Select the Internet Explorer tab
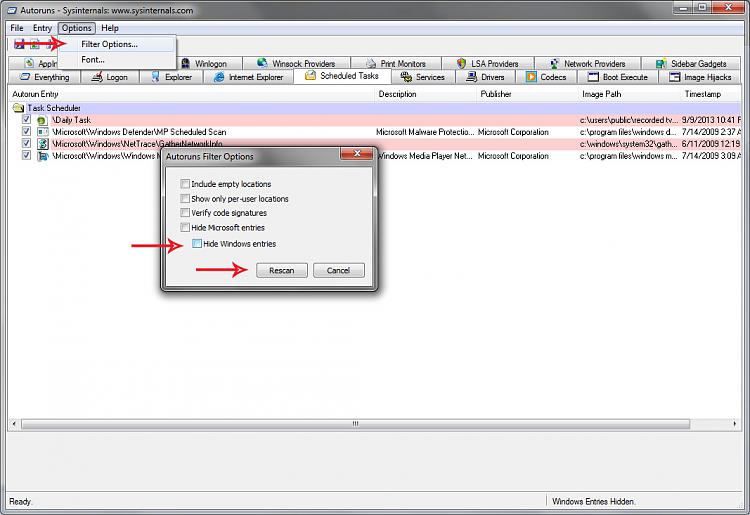Screen dimensions: 750x515 [x=248, y=77]
